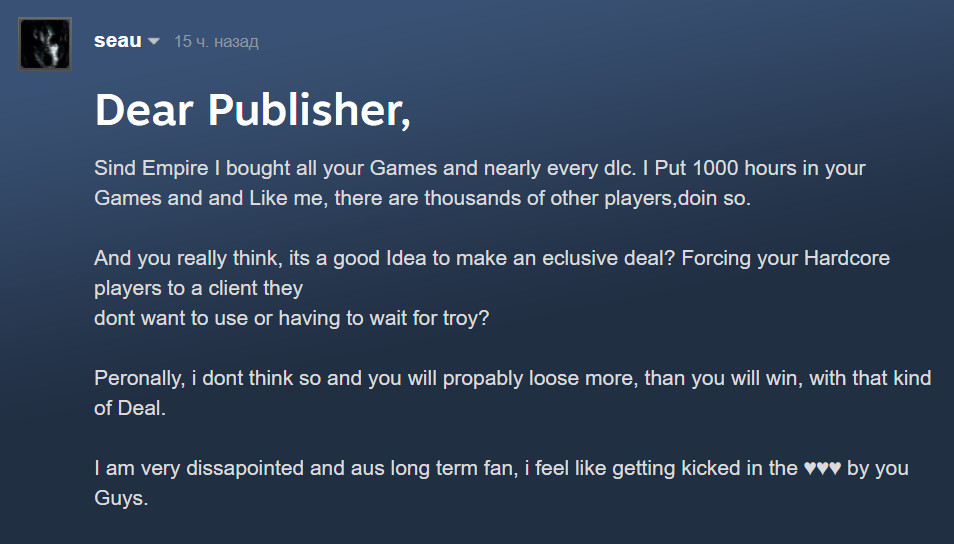954x544 pixels.
Task: Click the line starting 'I am very dissapointed'
Action: point(501,468)
